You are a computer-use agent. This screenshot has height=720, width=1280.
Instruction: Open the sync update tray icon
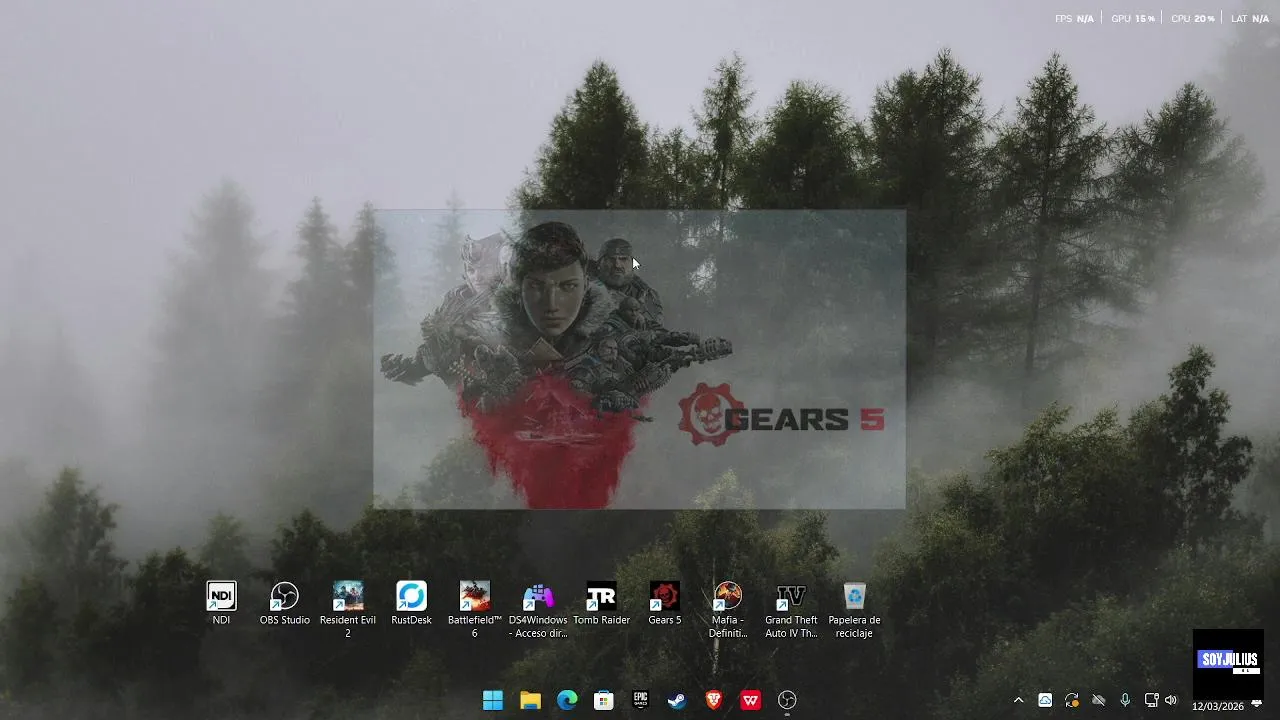coord(1072,700)
